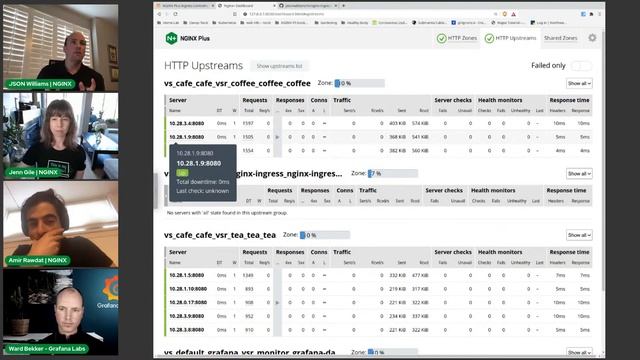This screenshot has width=640, height=360.
Task: Click the Health monitors column header in tea table
Action: [500, 252]
